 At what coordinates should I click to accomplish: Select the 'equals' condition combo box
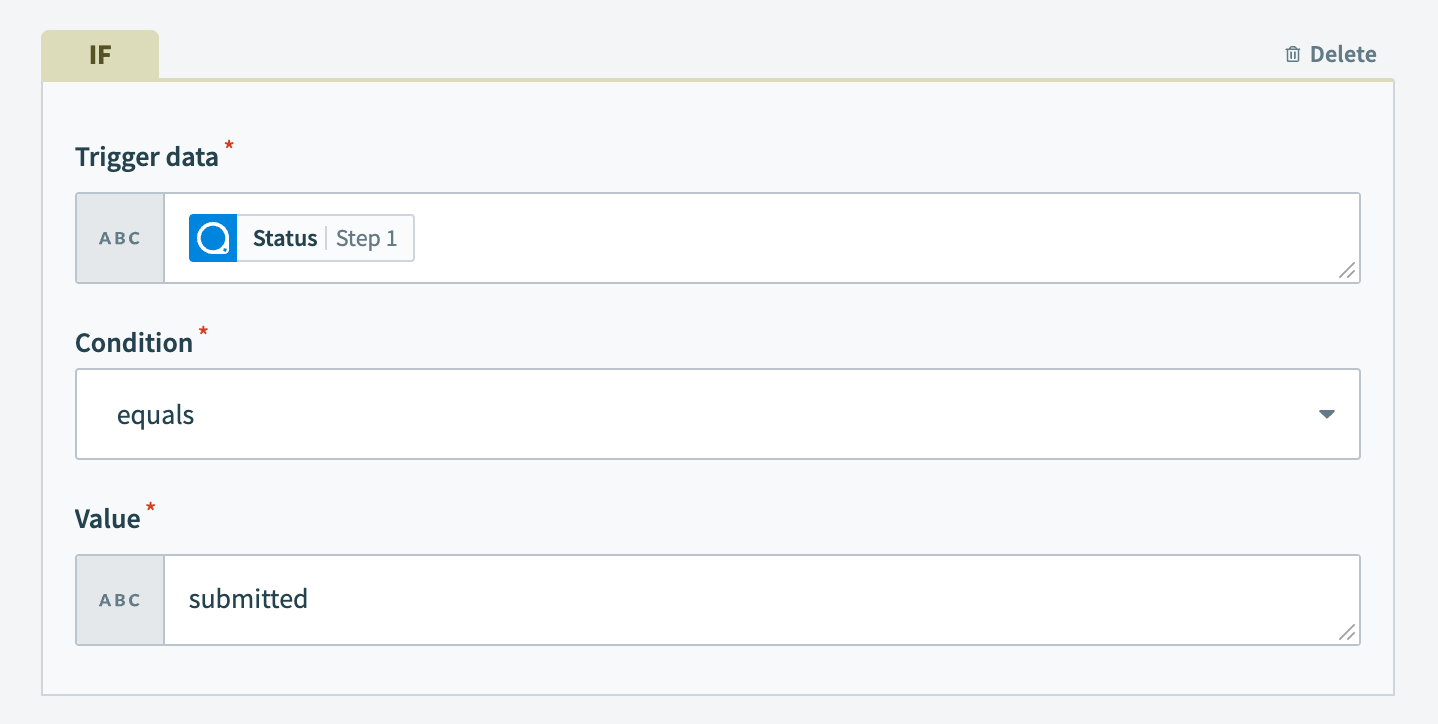[700, 415]
